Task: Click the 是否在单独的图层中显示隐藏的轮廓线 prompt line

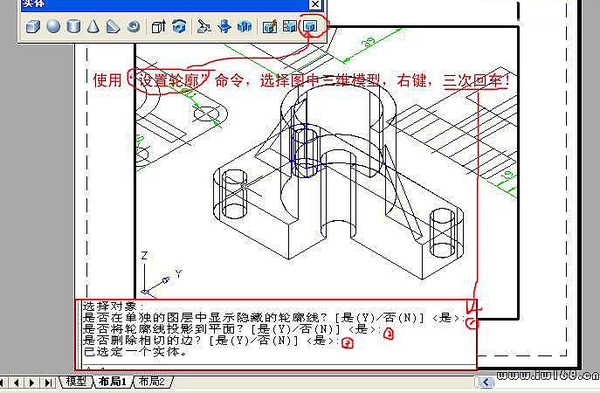Action: (274, 317)
